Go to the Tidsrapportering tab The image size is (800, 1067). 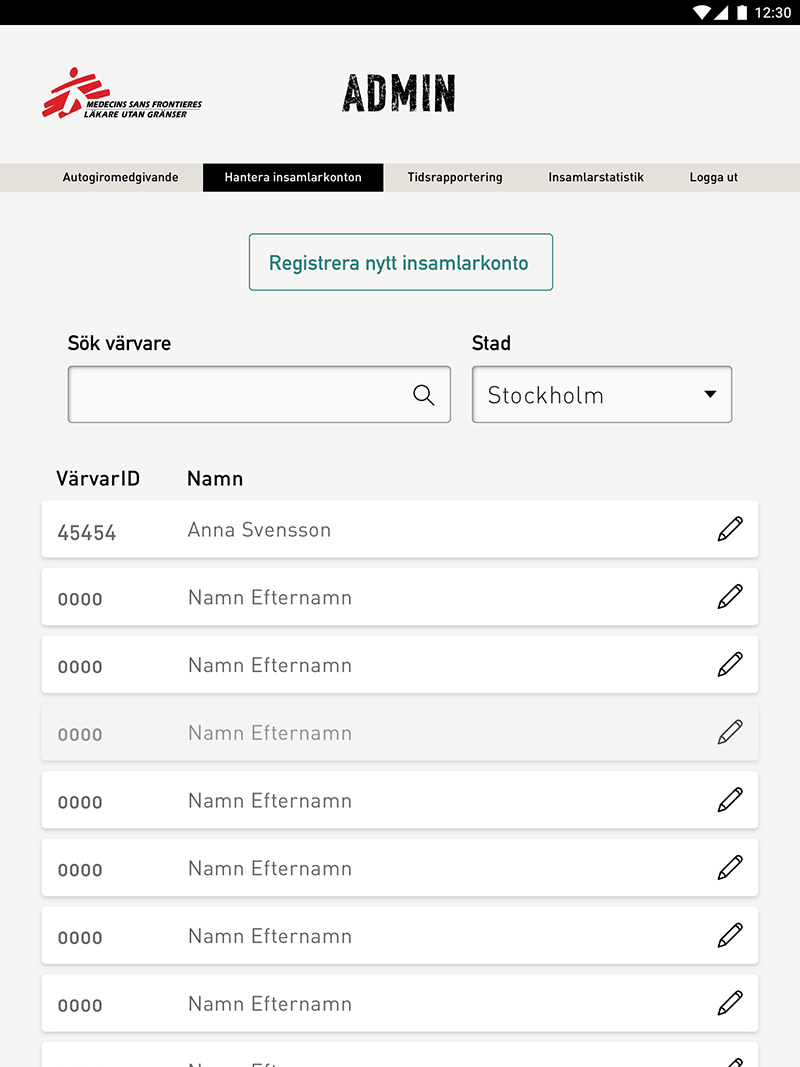click(x=455, y=178)
